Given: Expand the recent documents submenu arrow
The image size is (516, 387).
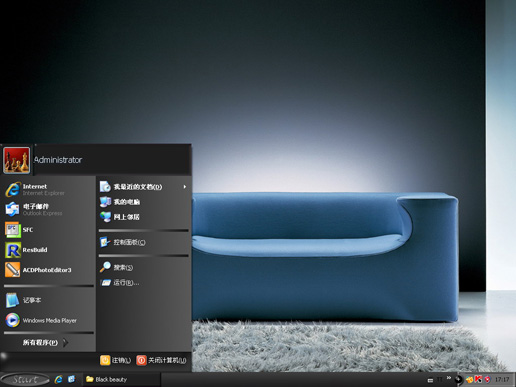Looking at the screenshot, I should pos(185,187).
